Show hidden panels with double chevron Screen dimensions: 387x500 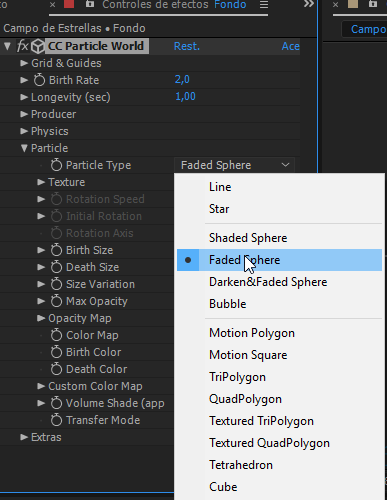pos(309,4)
